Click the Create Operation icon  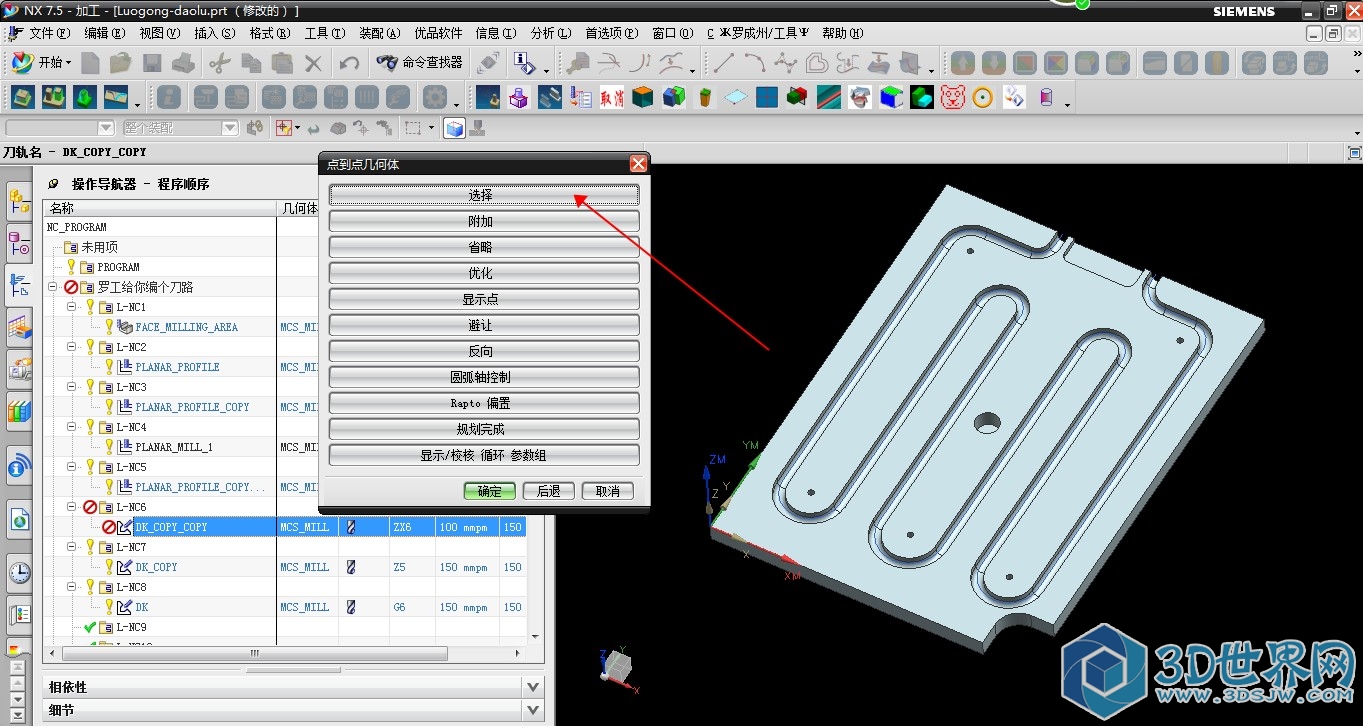(x=117, y=98)
